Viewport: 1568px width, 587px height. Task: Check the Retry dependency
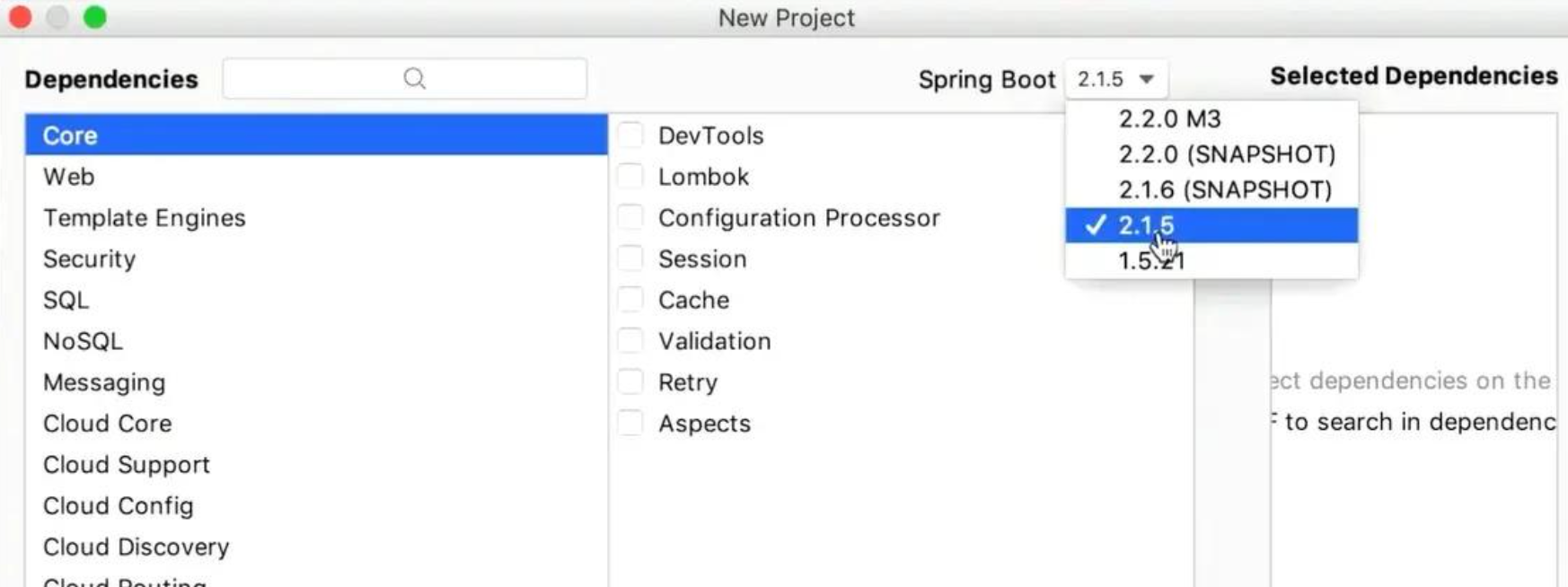[x=630, y=382]
